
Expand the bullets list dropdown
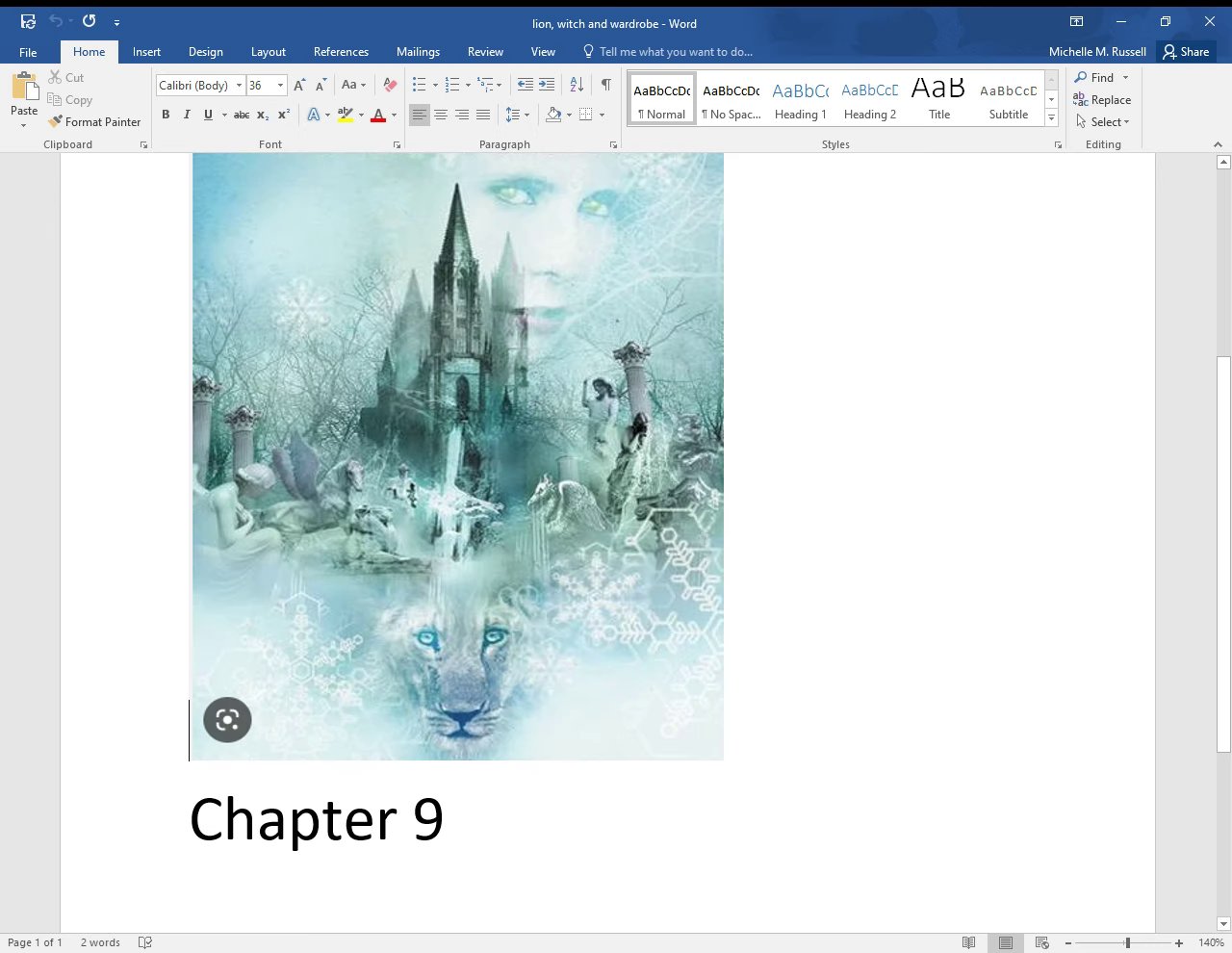pyautogui.click(x=435, y=86)
